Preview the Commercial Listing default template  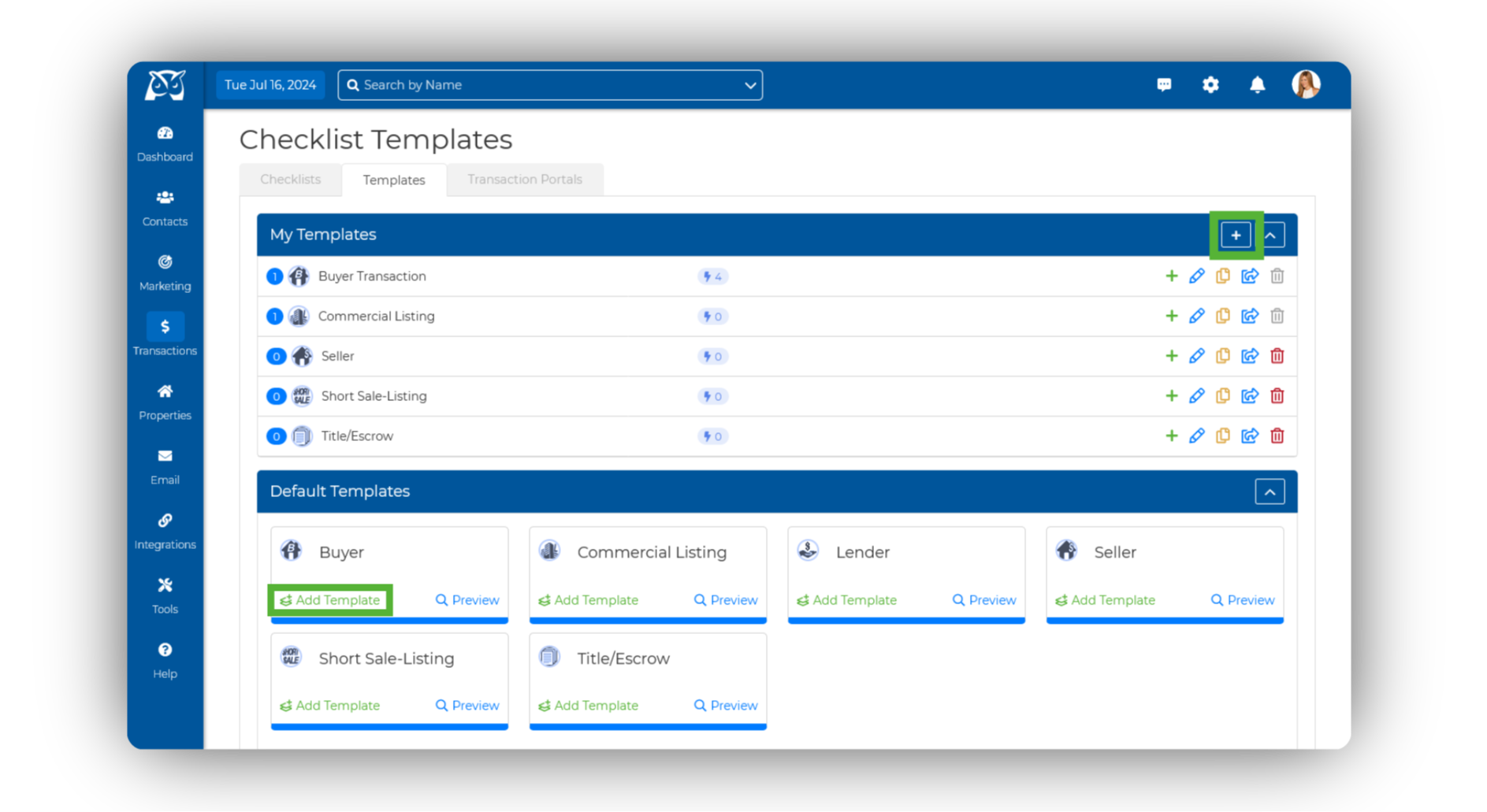pos(726,600)
